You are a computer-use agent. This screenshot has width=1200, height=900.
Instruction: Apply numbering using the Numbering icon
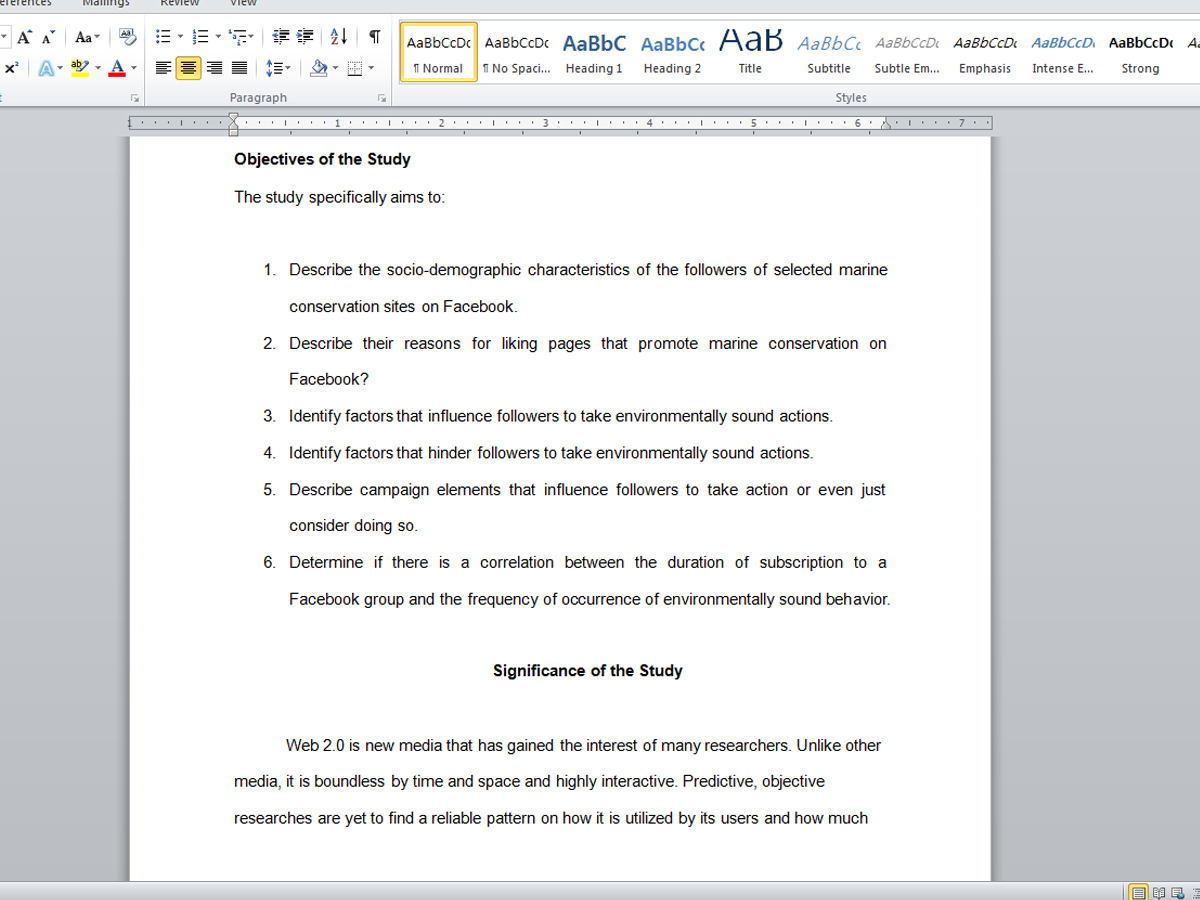coord(201,37)
